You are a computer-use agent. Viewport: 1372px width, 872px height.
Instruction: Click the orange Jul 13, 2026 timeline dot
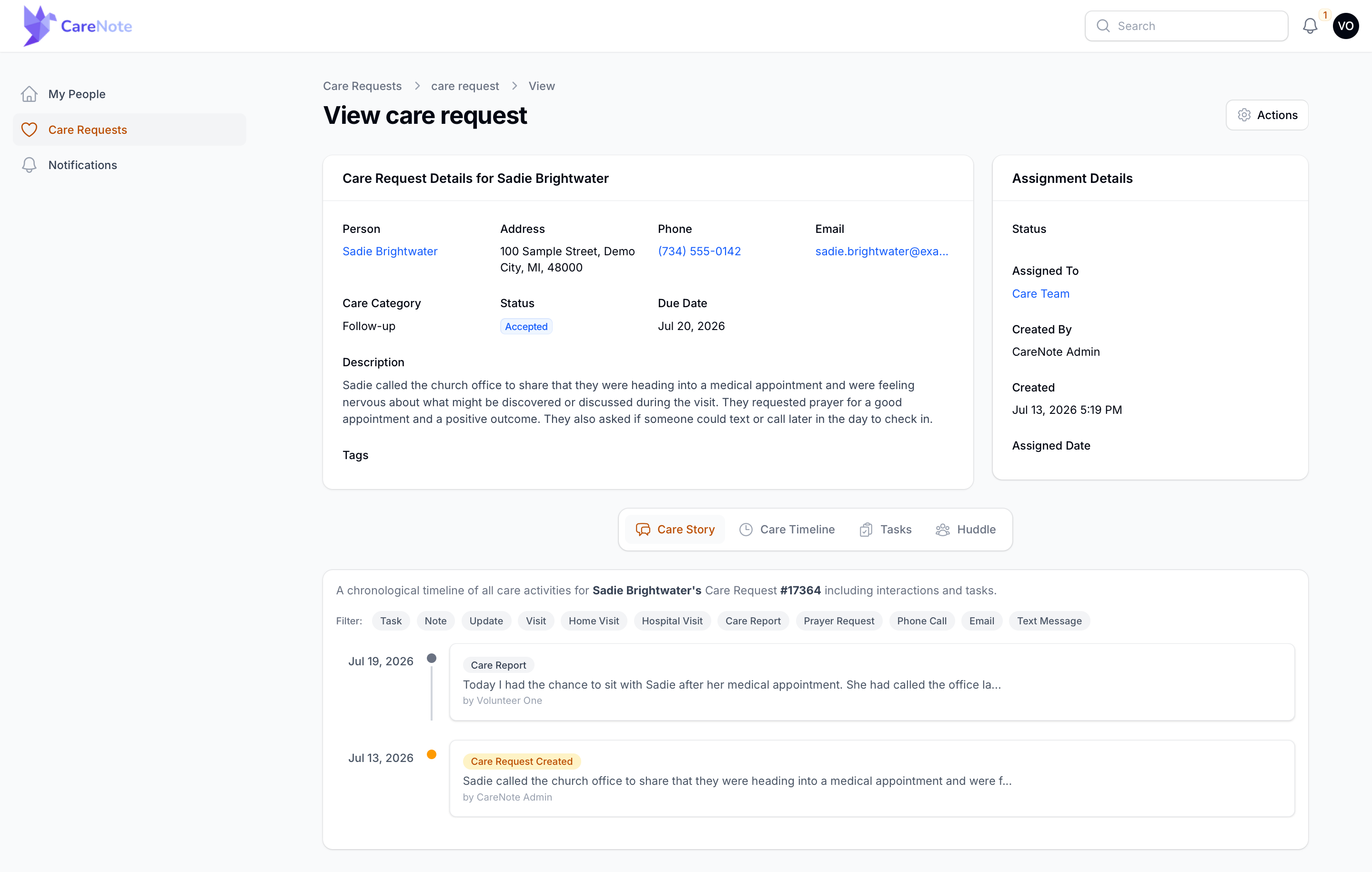pos(431,754)
